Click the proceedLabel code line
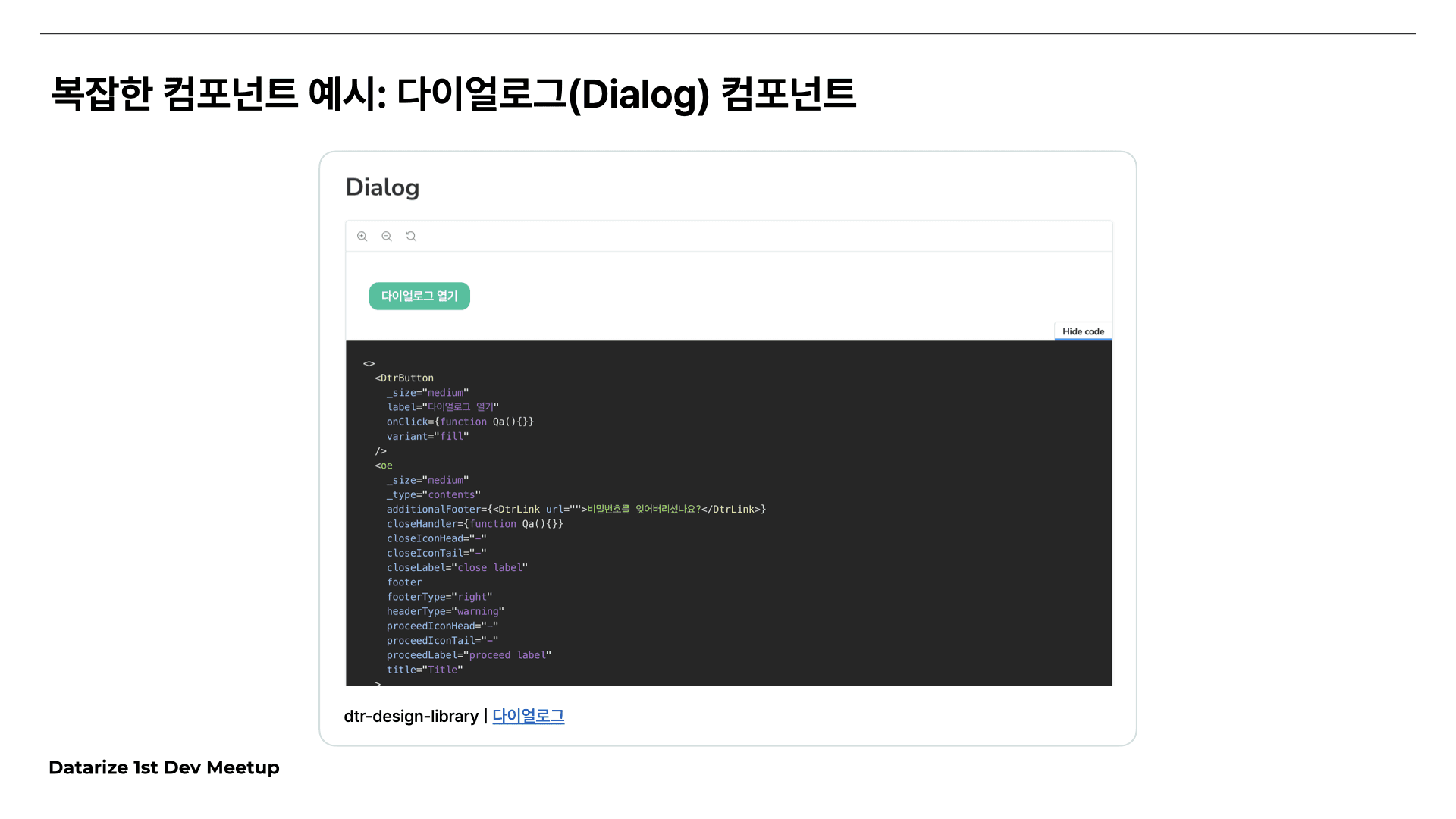1456x819 pixels. pos(469,655)
